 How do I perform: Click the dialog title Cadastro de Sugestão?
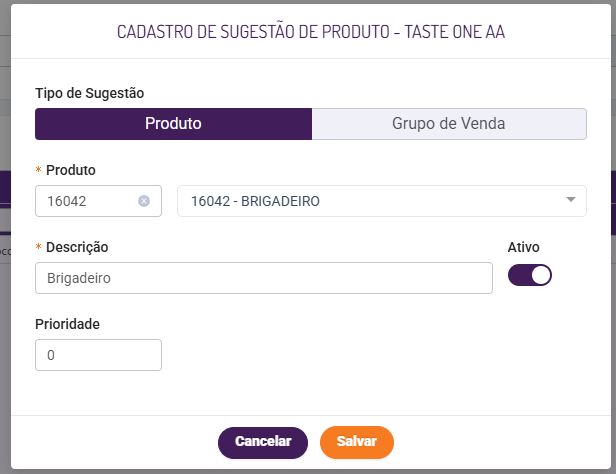point(311,32)
